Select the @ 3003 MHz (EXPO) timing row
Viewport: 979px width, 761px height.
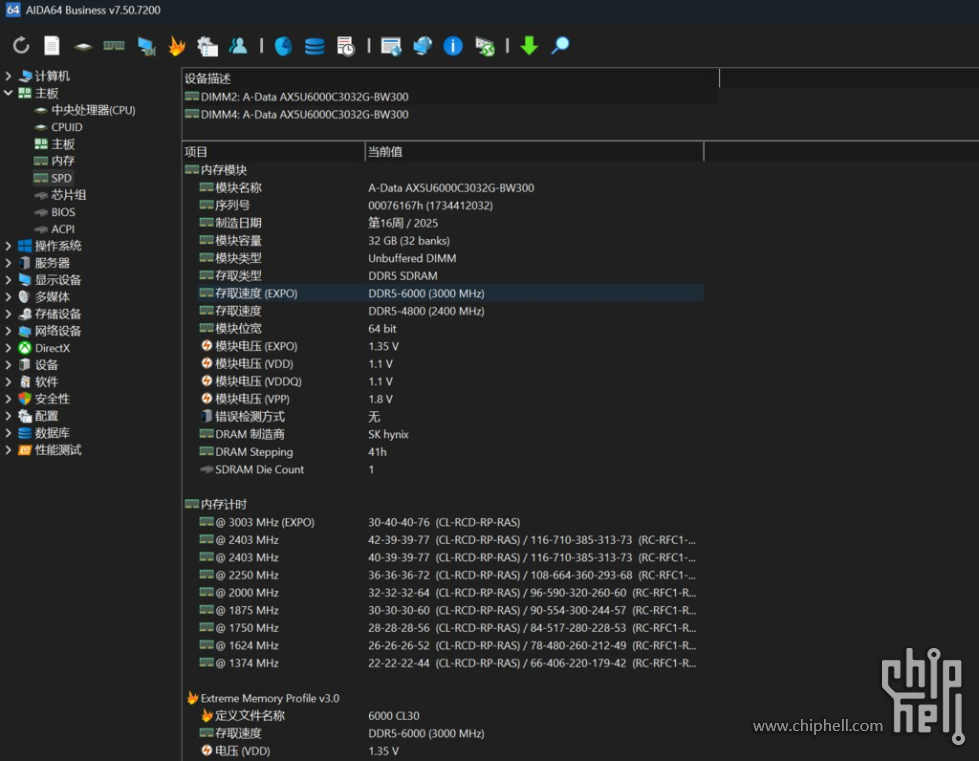(x=451, y=522)
